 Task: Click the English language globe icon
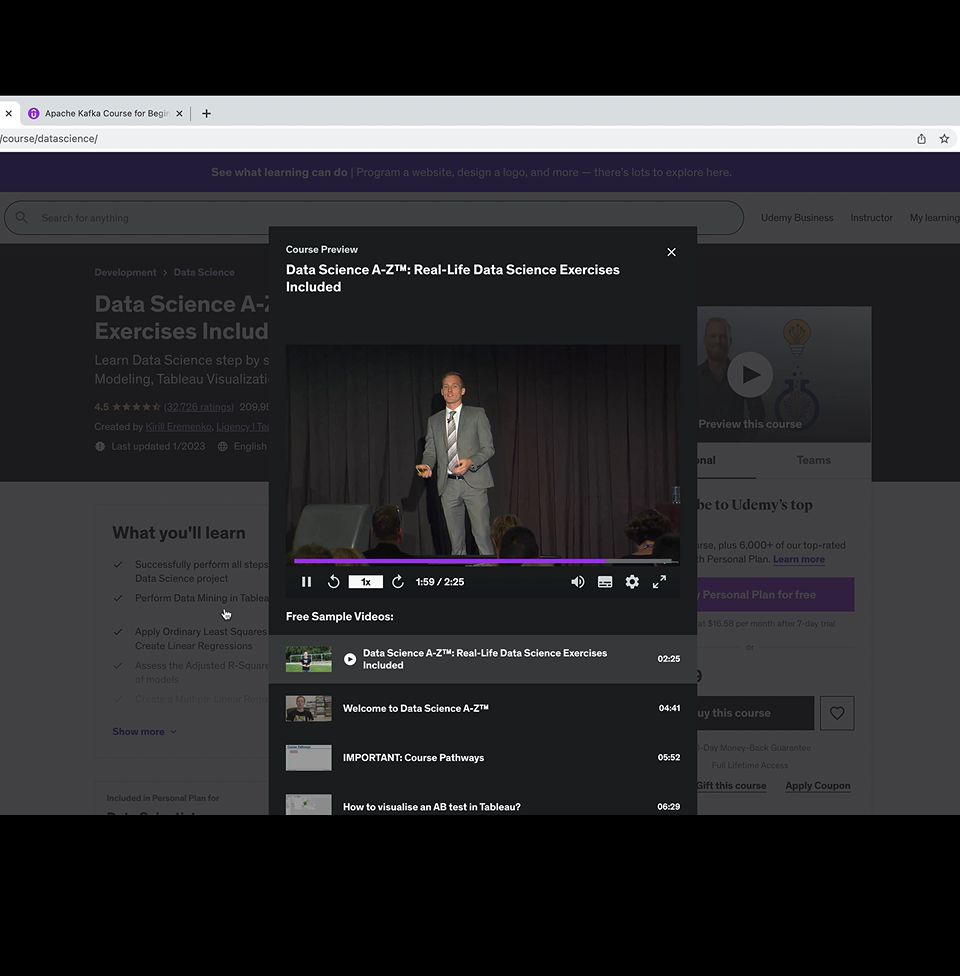coord(222,446)
